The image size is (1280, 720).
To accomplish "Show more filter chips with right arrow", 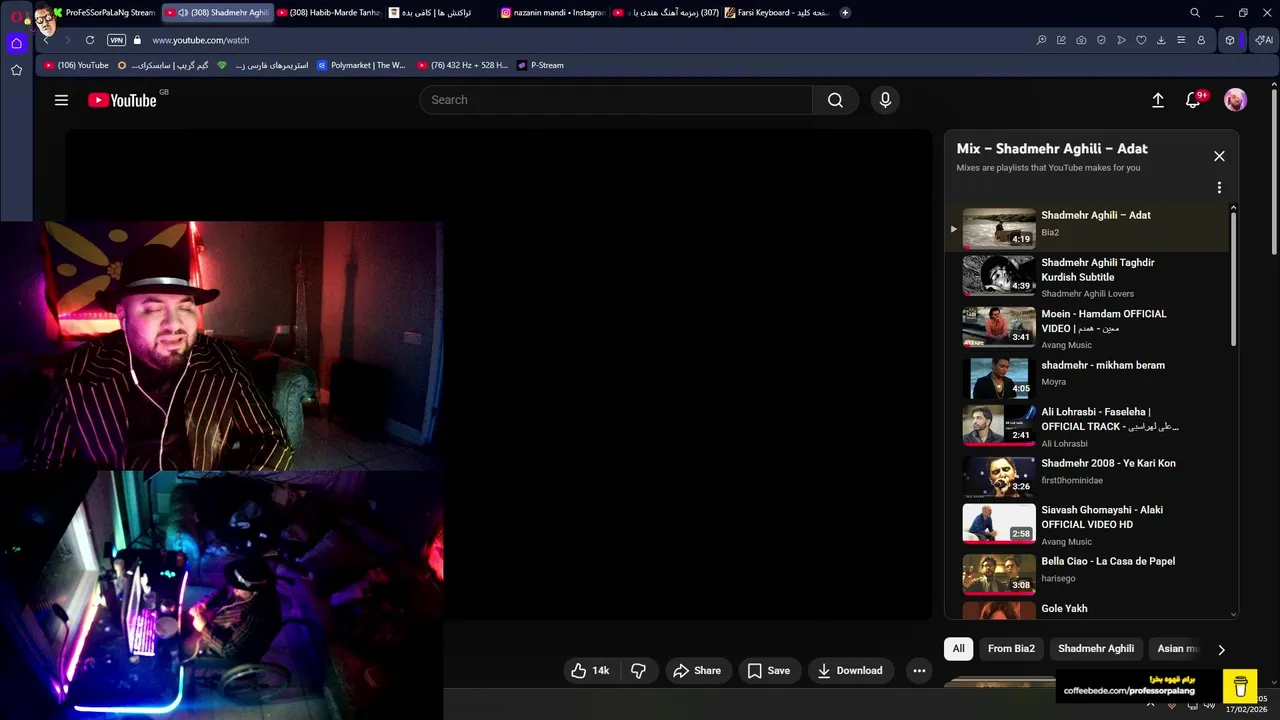I will pyautogui.click(x=1221, y=650).
